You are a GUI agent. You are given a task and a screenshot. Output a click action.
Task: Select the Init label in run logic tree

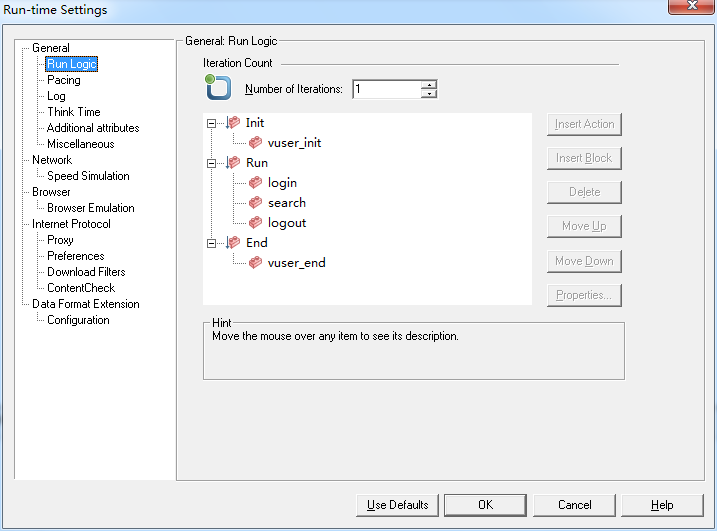tap(255, 123)
